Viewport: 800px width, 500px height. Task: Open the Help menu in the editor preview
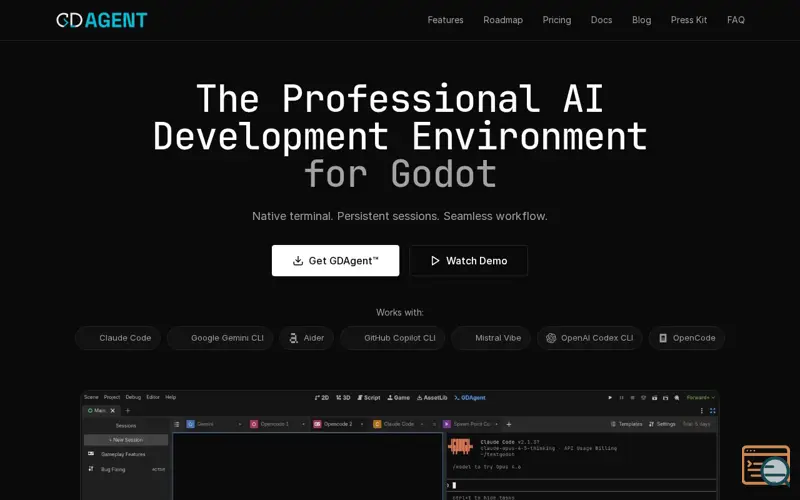pos(170,397)
